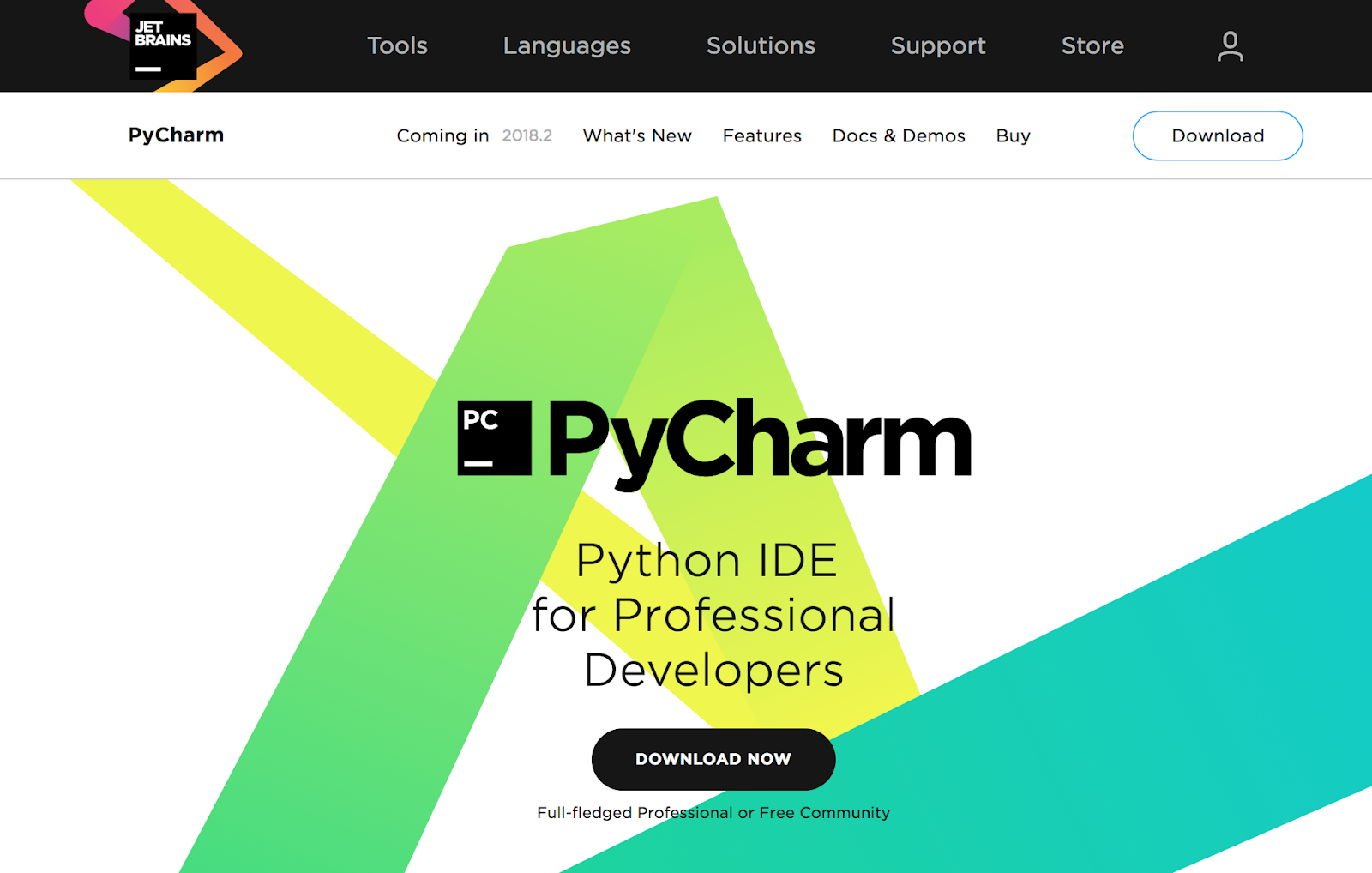Click the PyCharm PC logo icon

click(495, 438)
